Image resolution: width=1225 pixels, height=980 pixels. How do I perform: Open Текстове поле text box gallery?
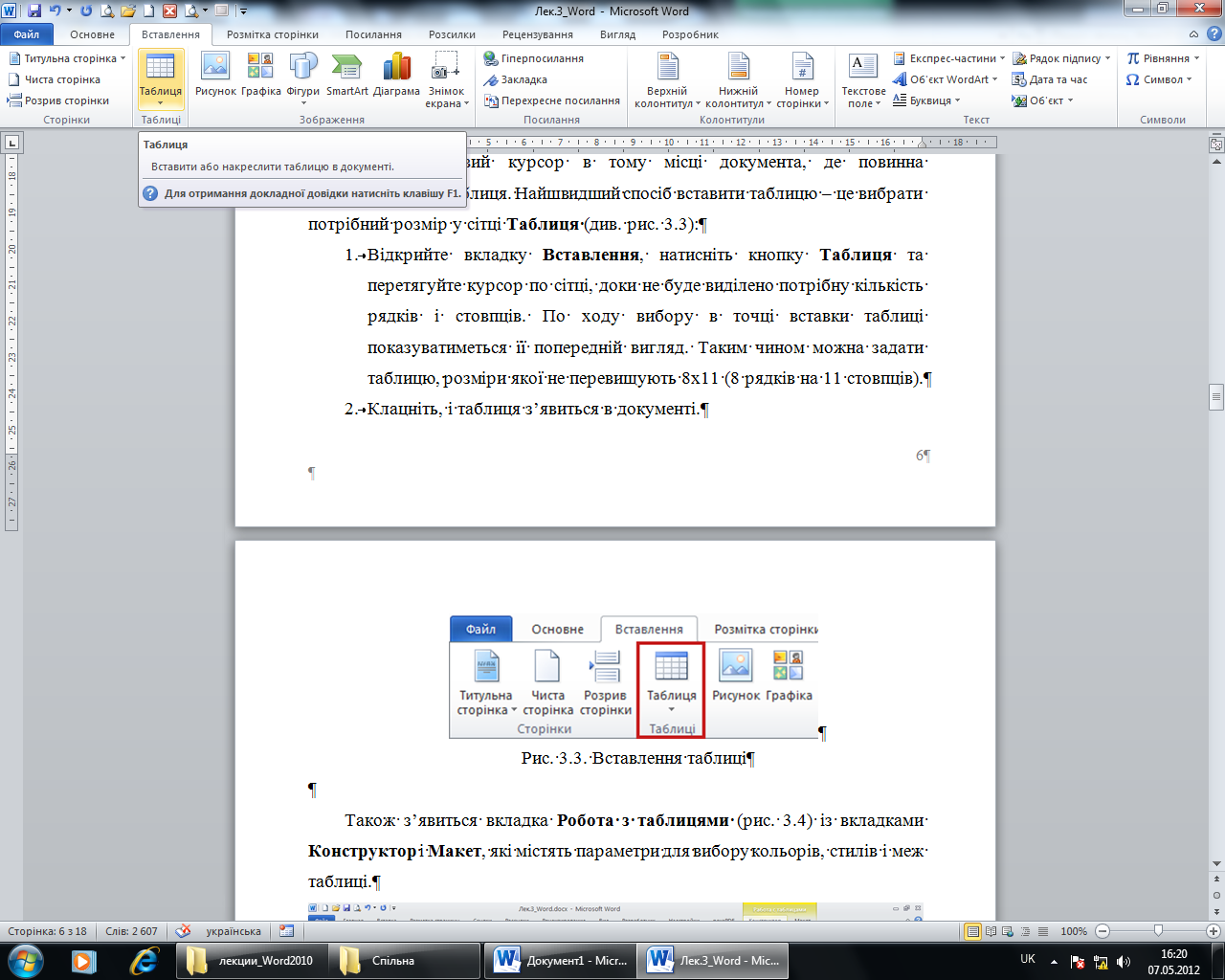point(863,80)
